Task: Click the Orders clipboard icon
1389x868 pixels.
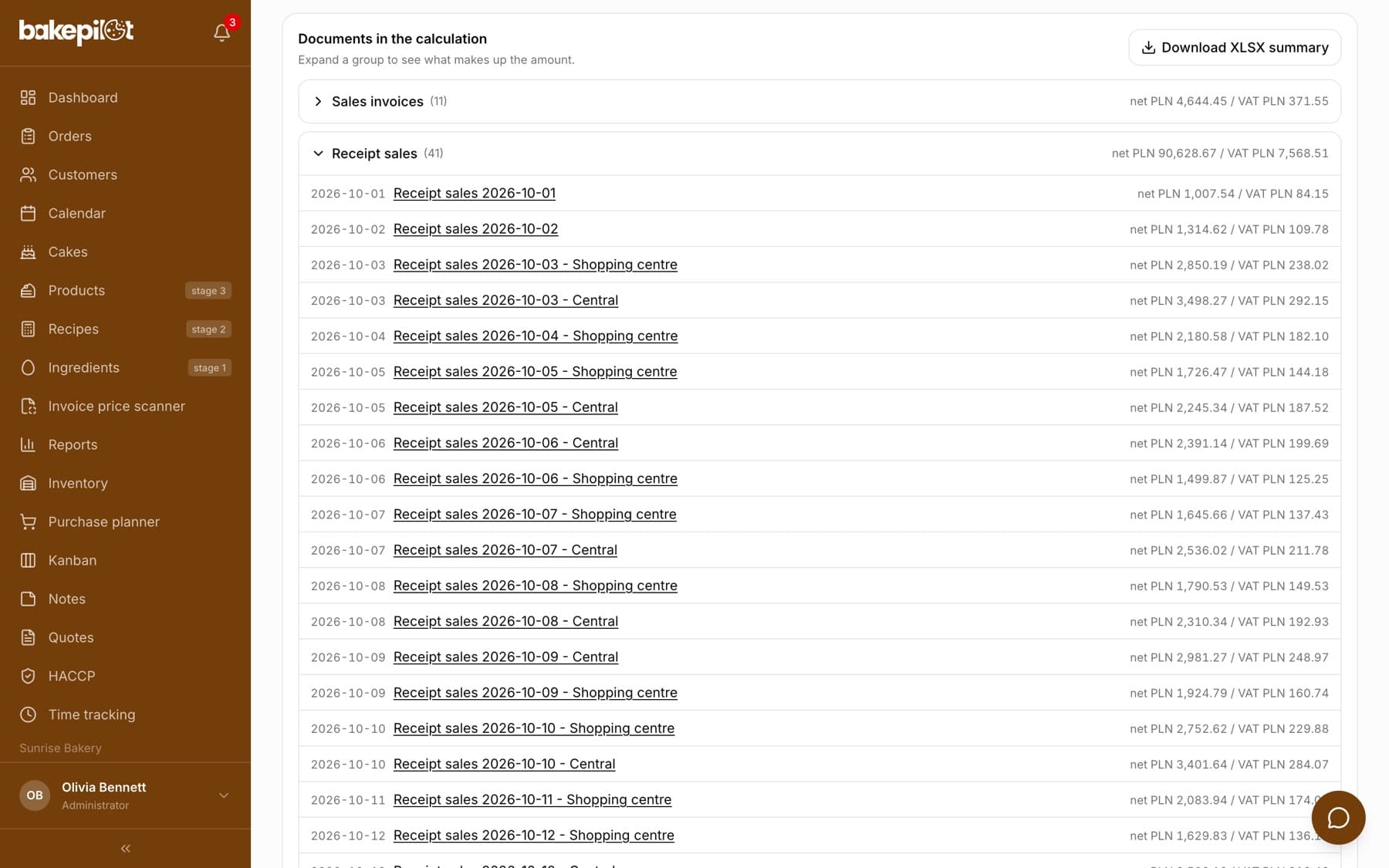Action: (x=28, y=136)
